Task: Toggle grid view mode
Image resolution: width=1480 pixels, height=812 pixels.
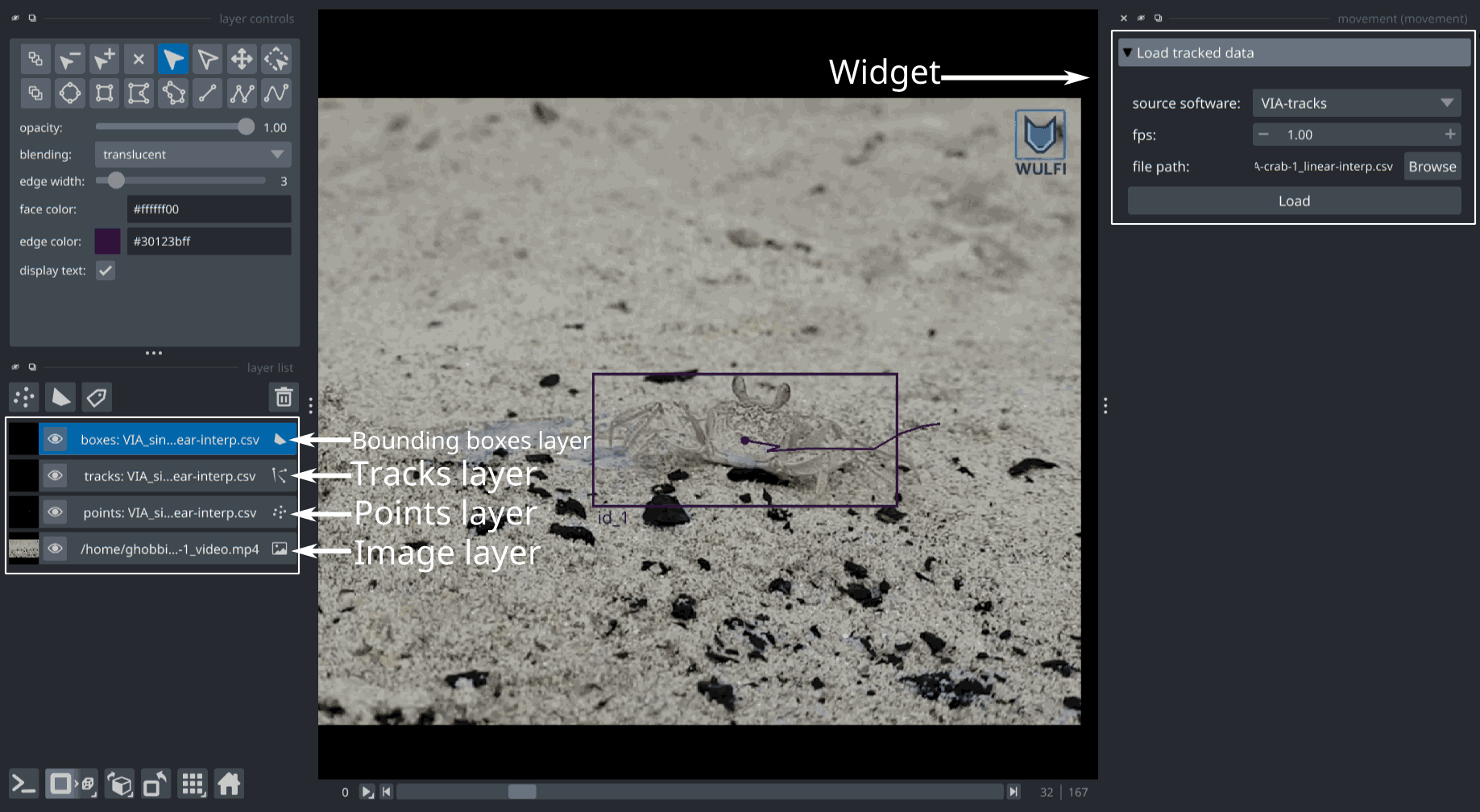Action: coord(192,783)
